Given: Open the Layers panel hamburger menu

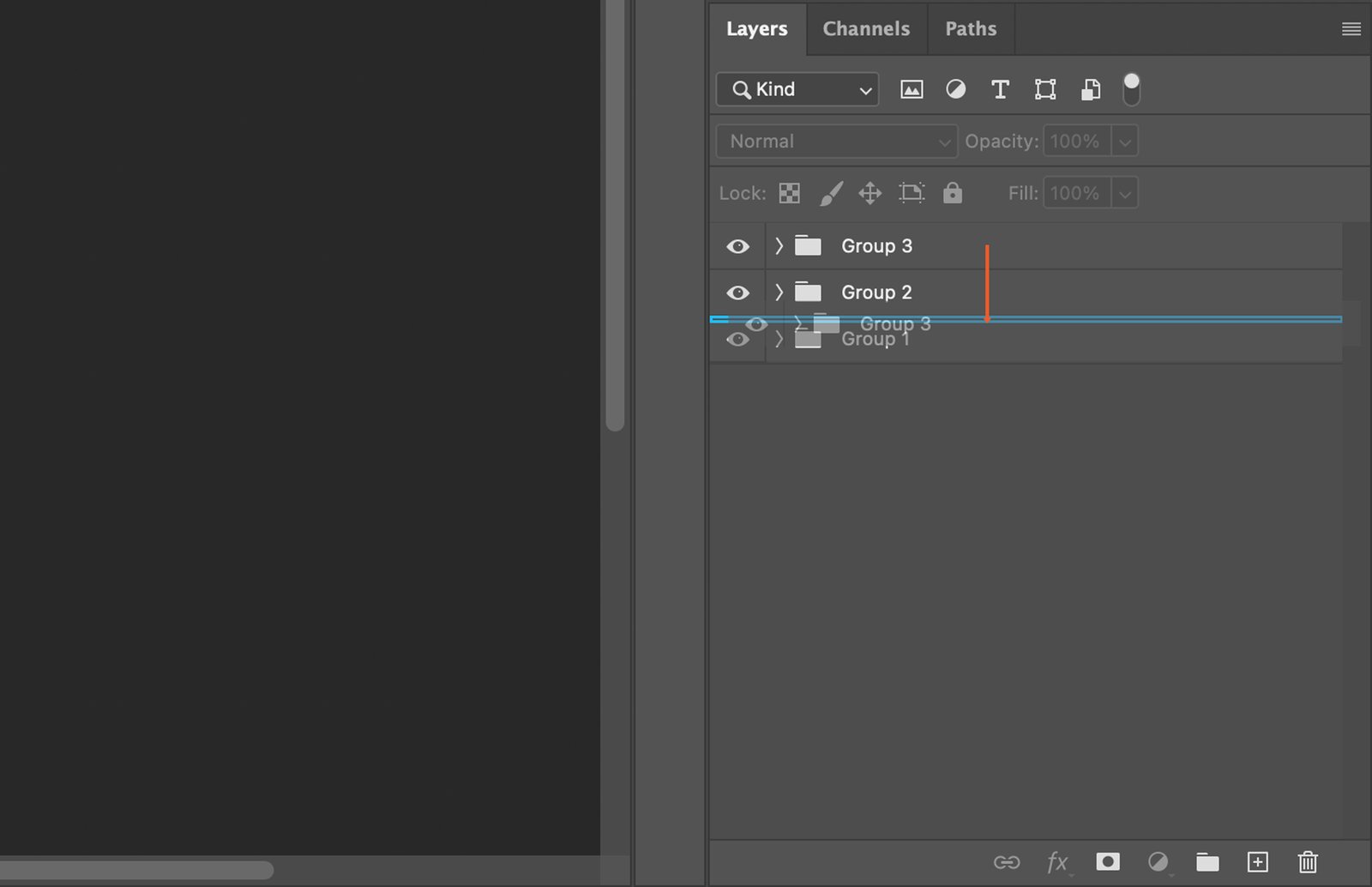Looking at the screenshot, I should click(x=1351, y=29).
